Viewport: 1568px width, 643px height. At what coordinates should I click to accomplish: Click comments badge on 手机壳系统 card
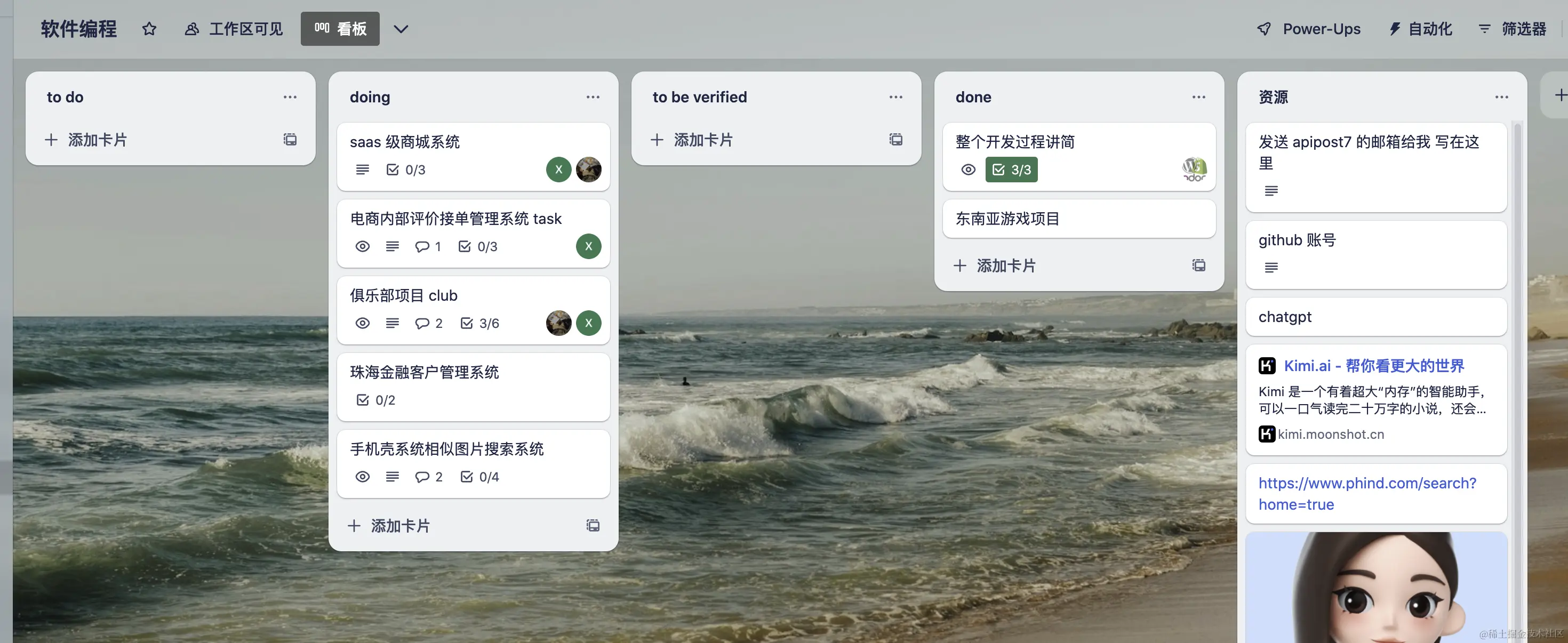coord(428,476)
